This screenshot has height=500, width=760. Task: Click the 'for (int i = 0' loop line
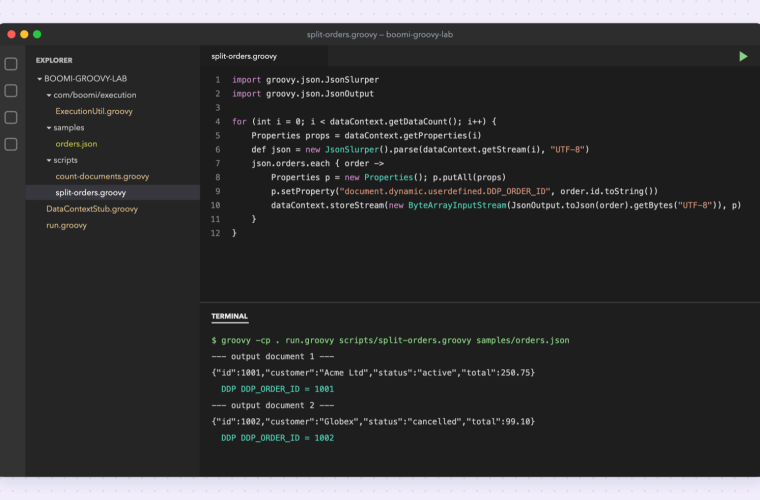(x=364, y=122)
